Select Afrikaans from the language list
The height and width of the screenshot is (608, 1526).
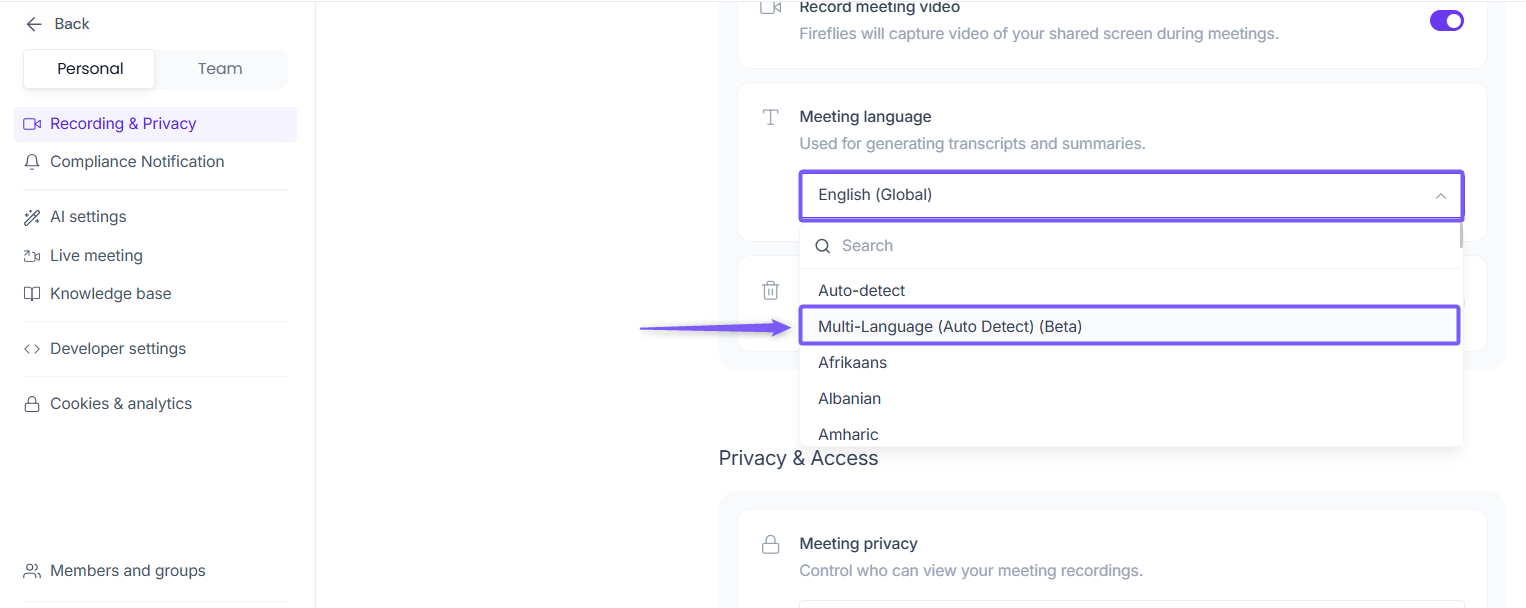click(852, 363)
